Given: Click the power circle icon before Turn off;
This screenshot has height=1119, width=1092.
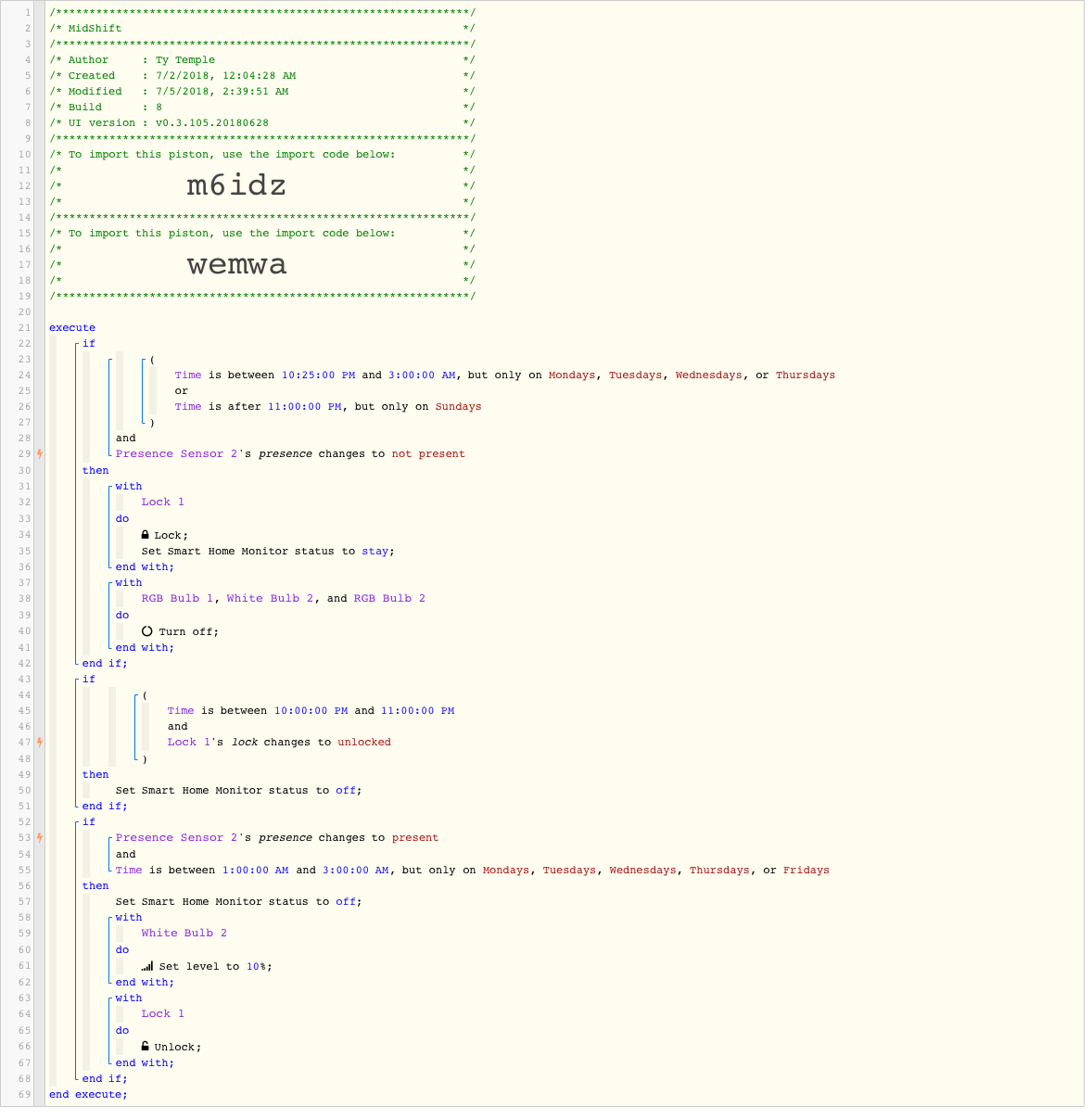Looking at the screenshot, I should (146, 631).
